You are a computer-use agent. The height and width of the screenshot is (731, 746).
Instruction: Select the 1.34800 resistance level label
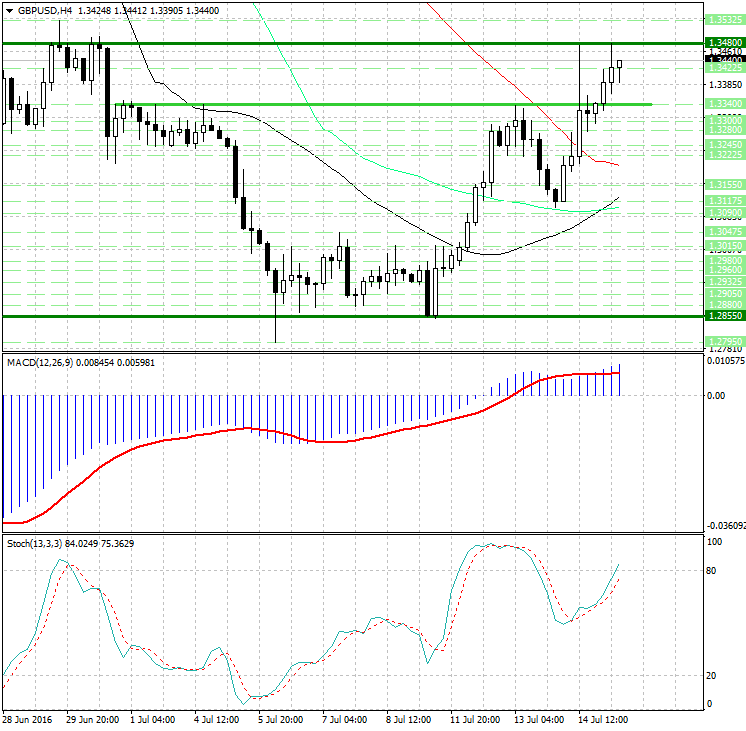click(x=725, y=43)
